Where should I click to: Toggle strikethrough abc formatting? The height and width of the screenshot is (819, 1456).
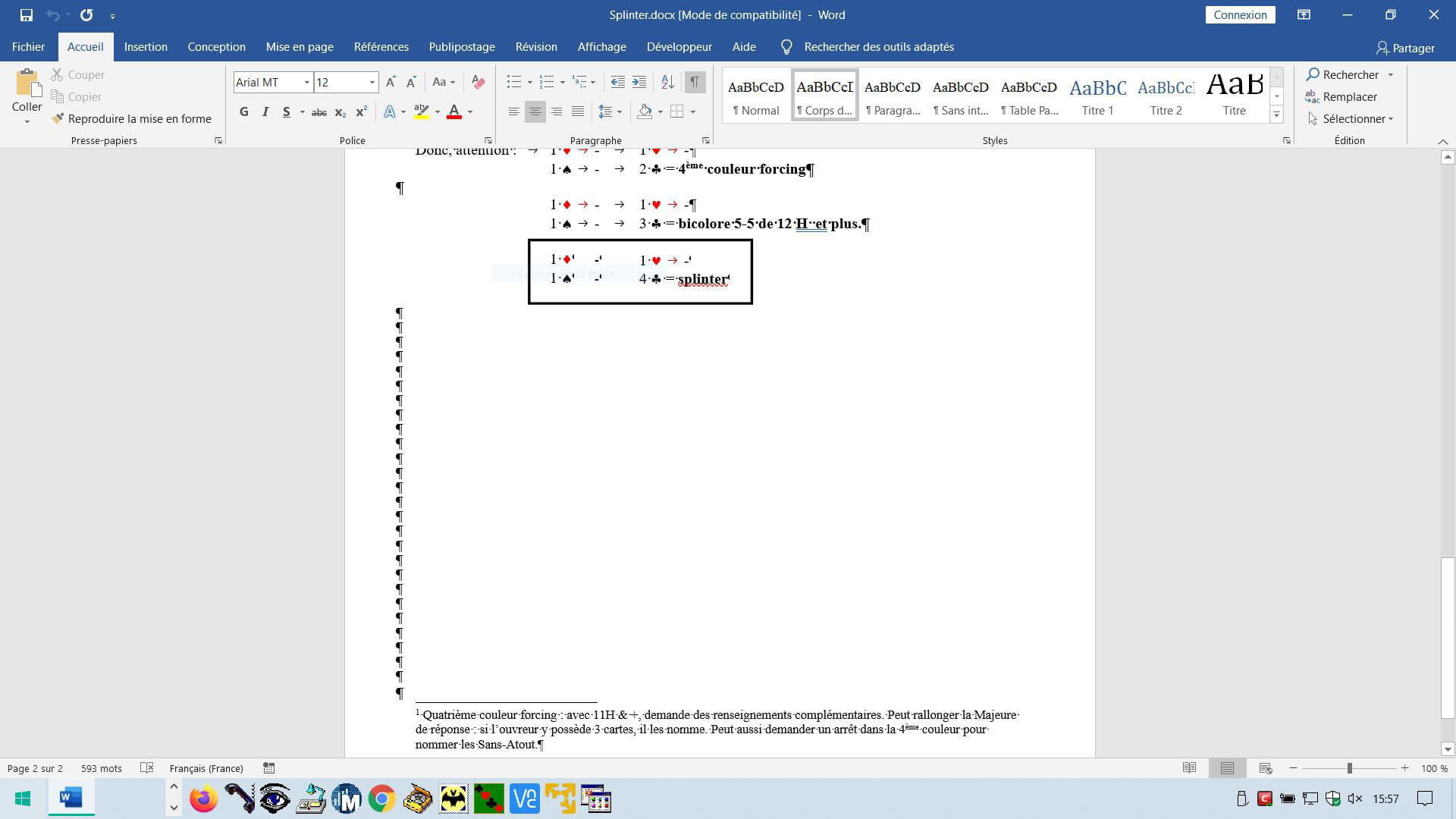pyautogui.click(x=319, y=111)
